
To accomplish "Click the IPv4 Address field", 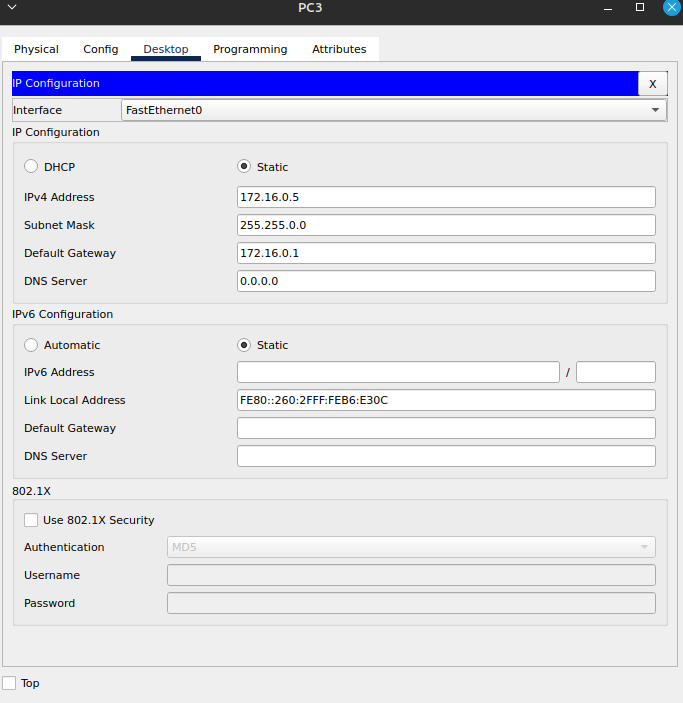I will pos(446,197).
